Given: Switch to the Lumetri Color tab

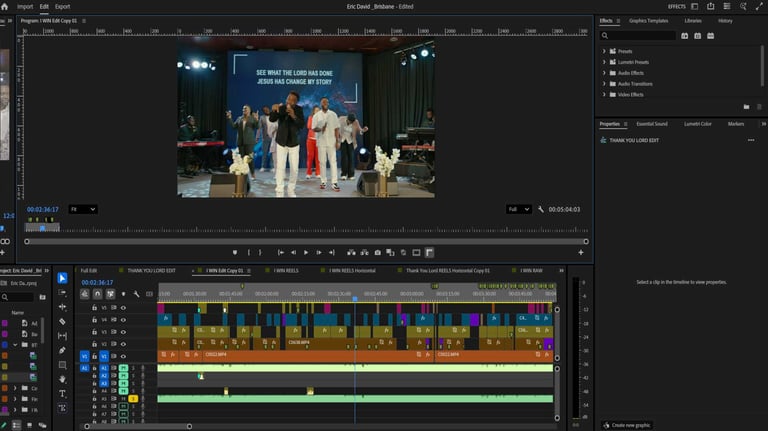Looking at the screenshot, I should pos(697,124).
